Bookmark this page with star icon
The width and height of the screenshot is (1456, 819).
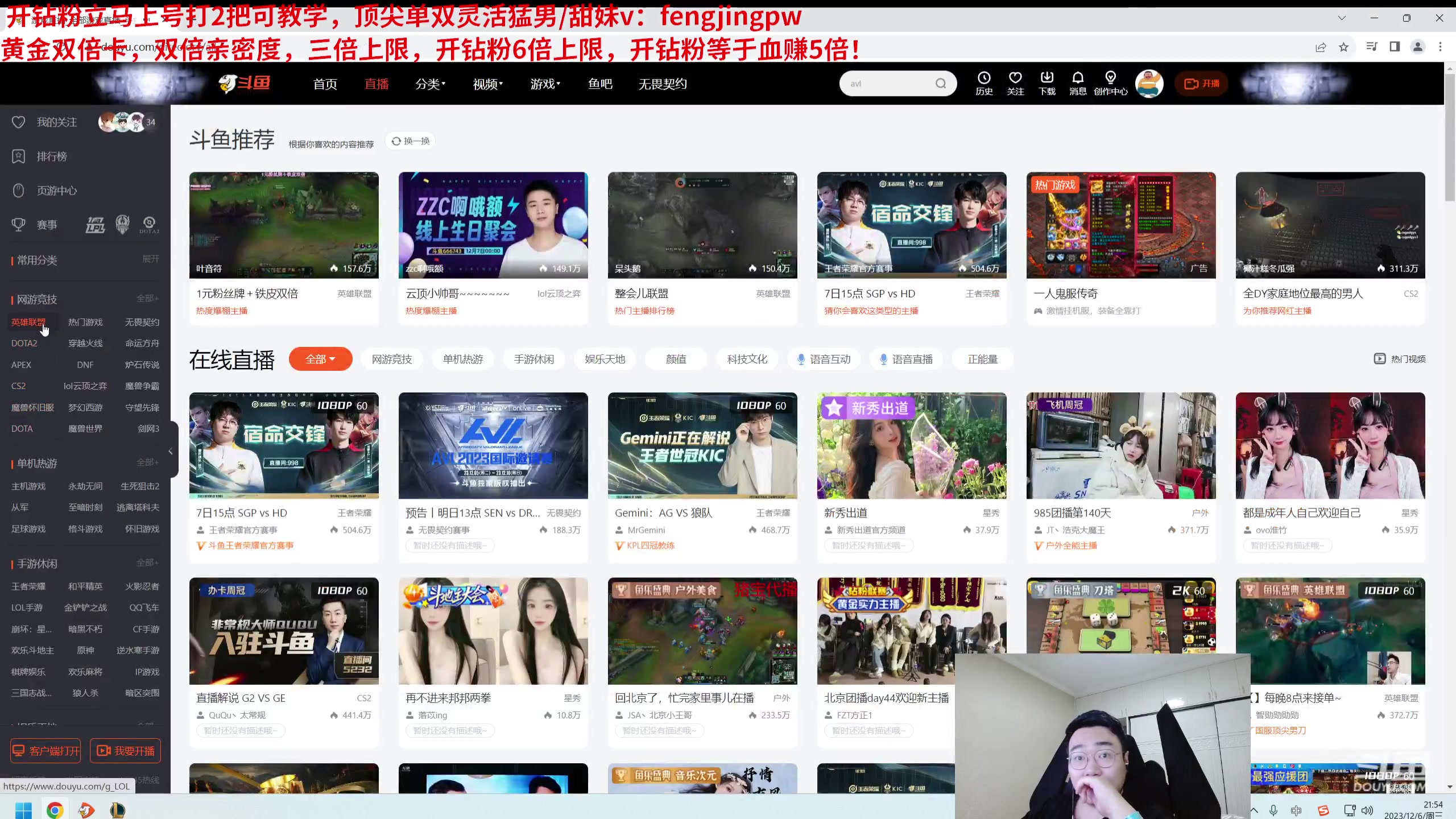(x=1343, y=47)
